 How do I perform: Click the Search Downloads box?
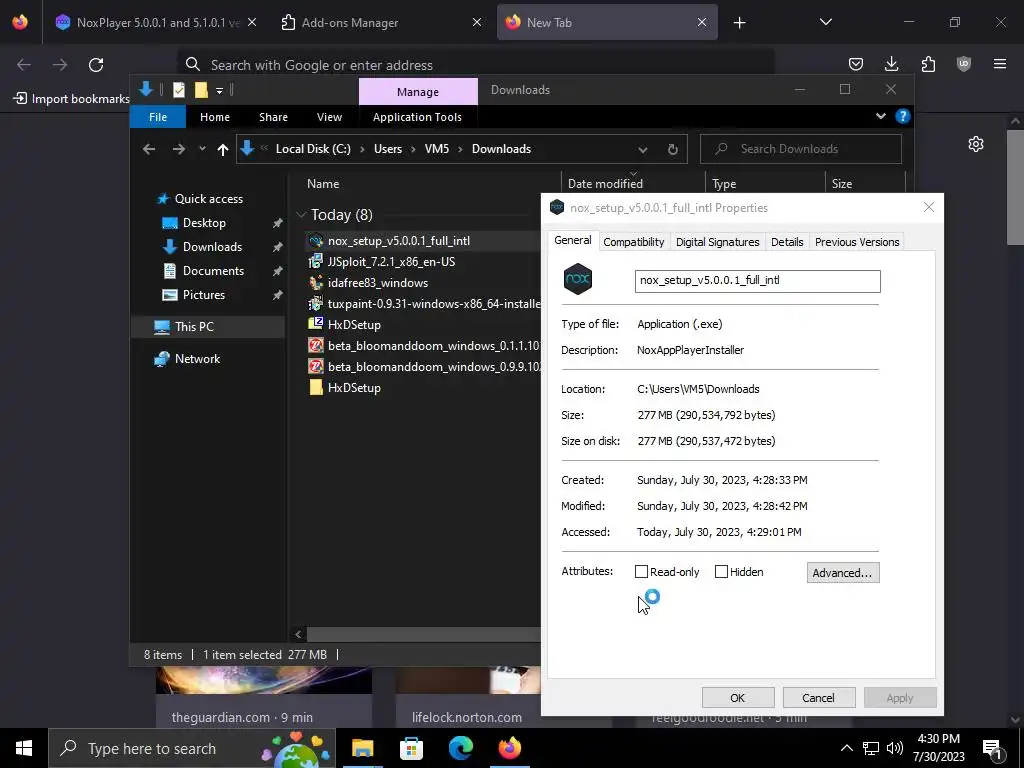801,149
